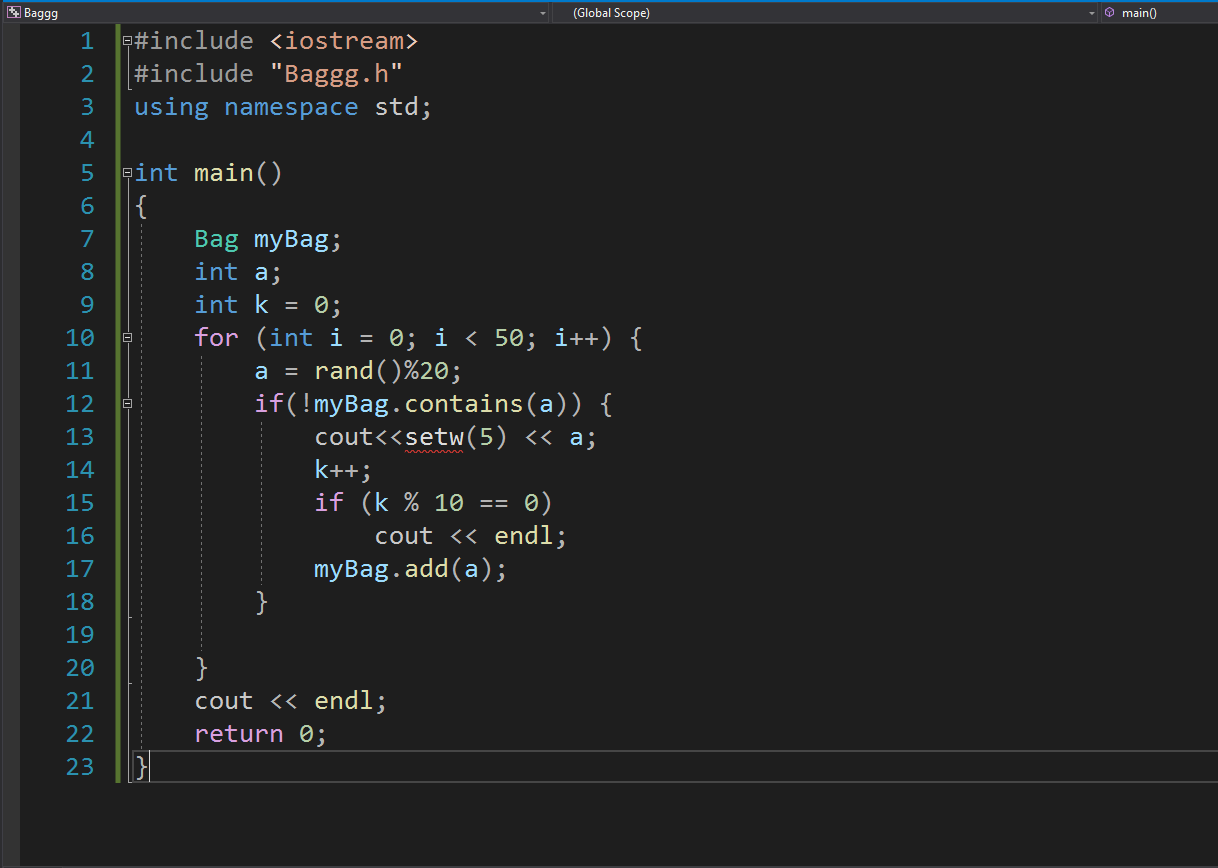1218x868 pixels.
Task: Click myBag.add(a) call on line 17
Action: 403,569
